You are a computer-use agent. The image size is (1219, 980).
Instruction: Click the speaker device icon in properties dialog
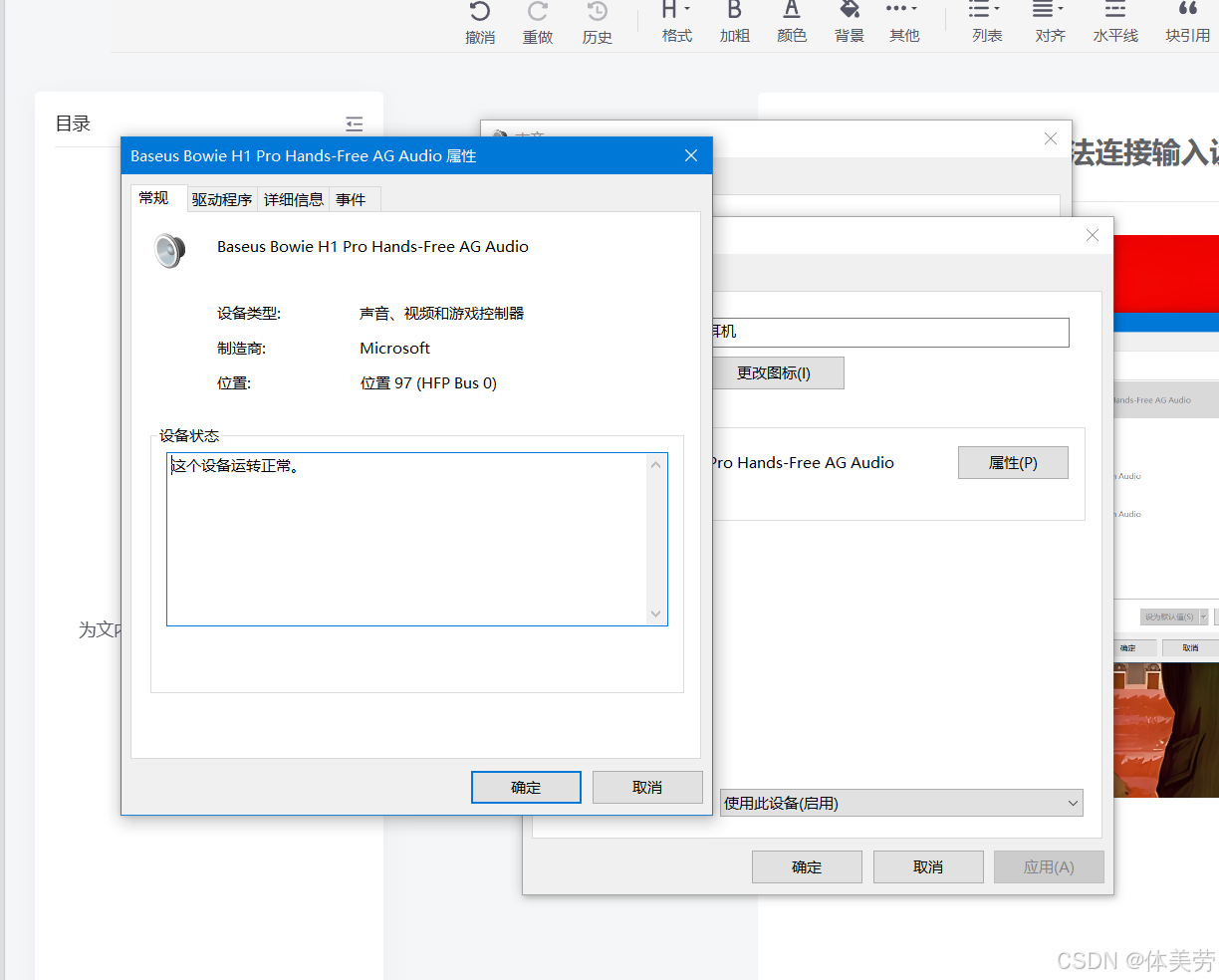coord(170,250)
